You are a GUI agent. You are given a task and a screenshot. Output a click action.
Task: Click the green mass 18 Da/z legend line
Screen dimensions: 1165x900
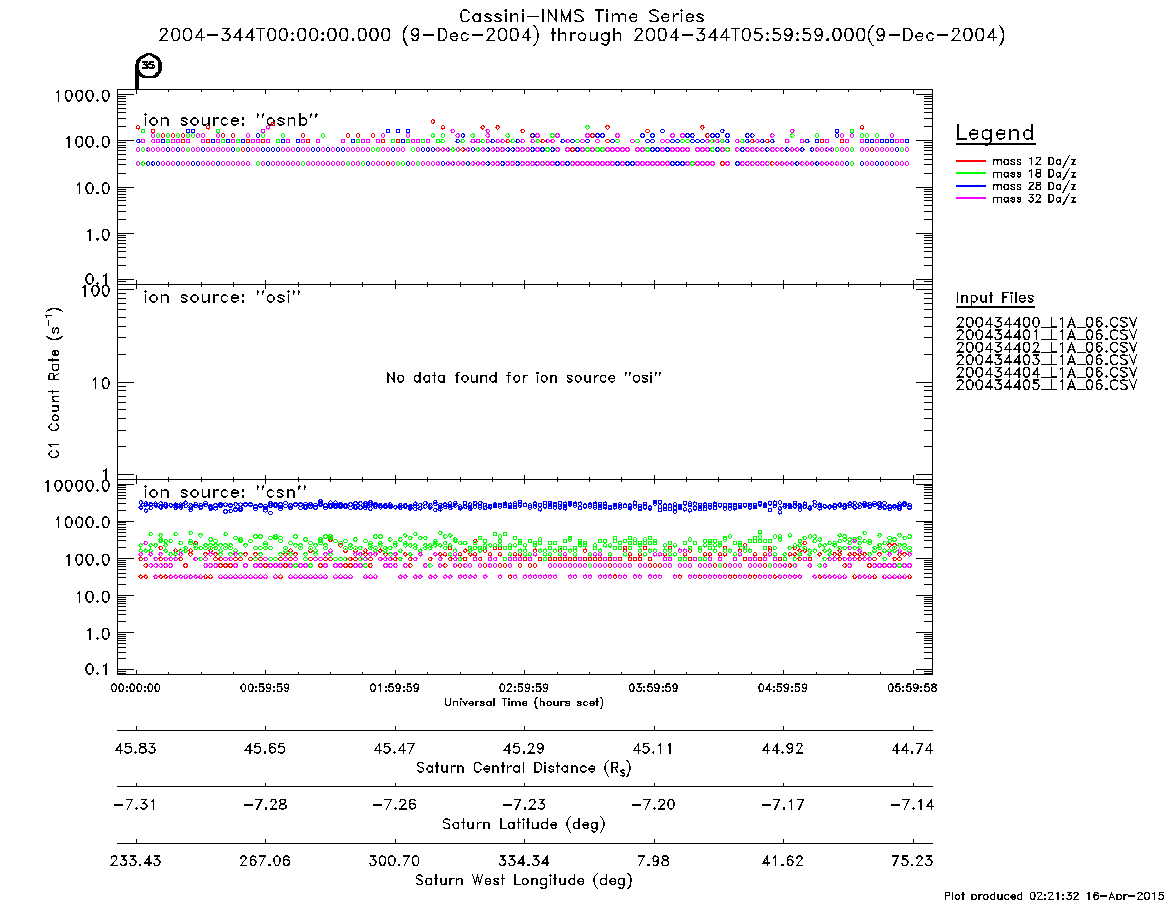[x=970, y=174]
